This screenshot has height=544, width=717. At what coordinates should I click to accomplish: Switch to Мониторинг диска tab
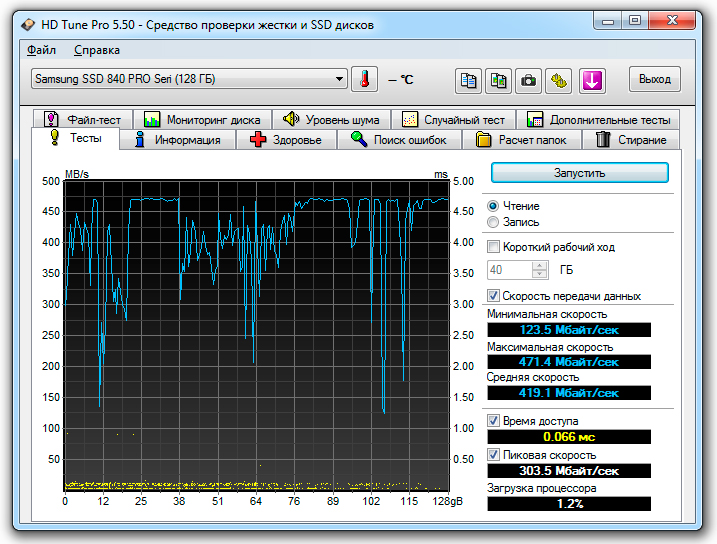pyautogui.click(x=202, y=120)
